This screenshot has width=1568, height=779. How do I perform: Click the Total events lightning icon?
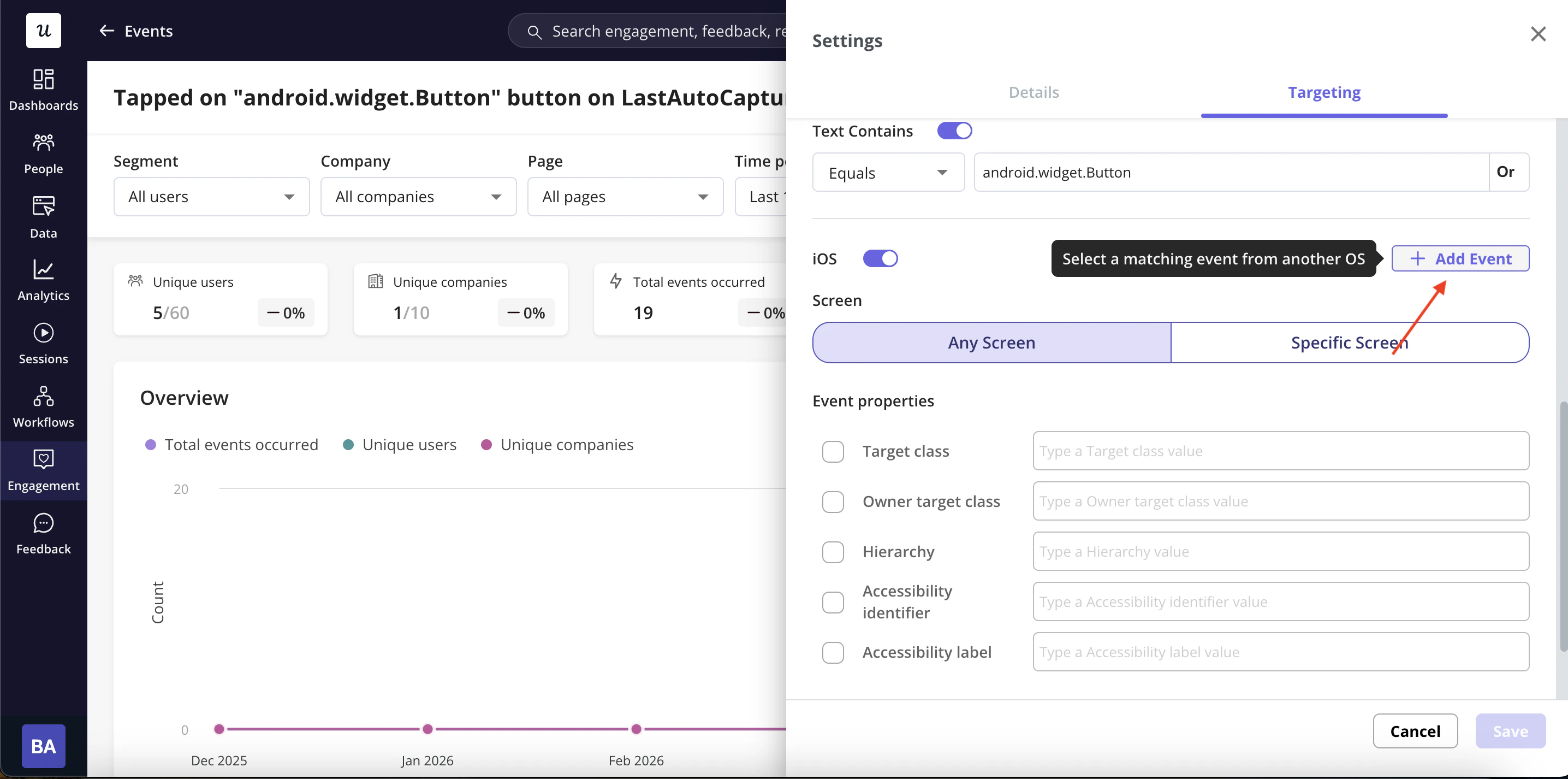tap(616, 281)
